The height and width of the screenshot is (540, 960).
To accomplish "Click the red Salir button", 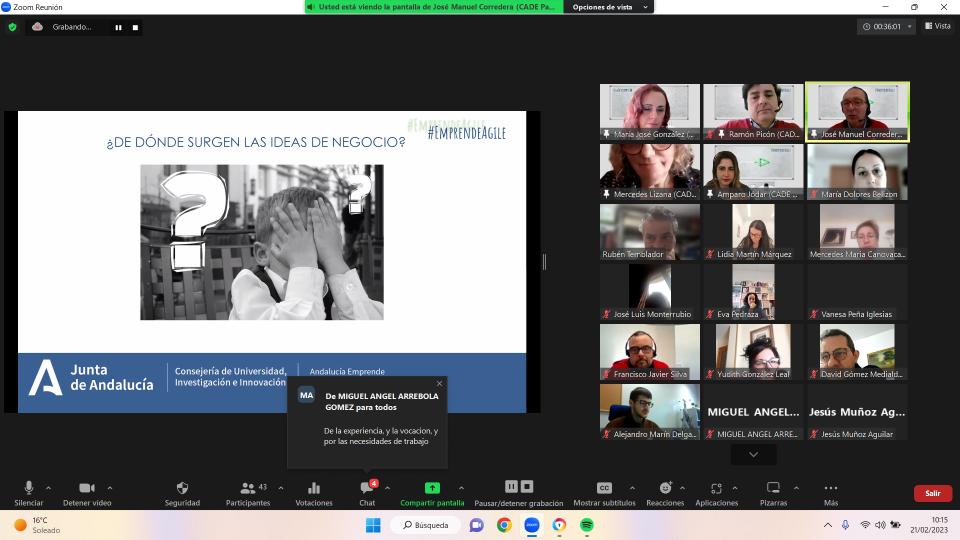I will point(932,493).
